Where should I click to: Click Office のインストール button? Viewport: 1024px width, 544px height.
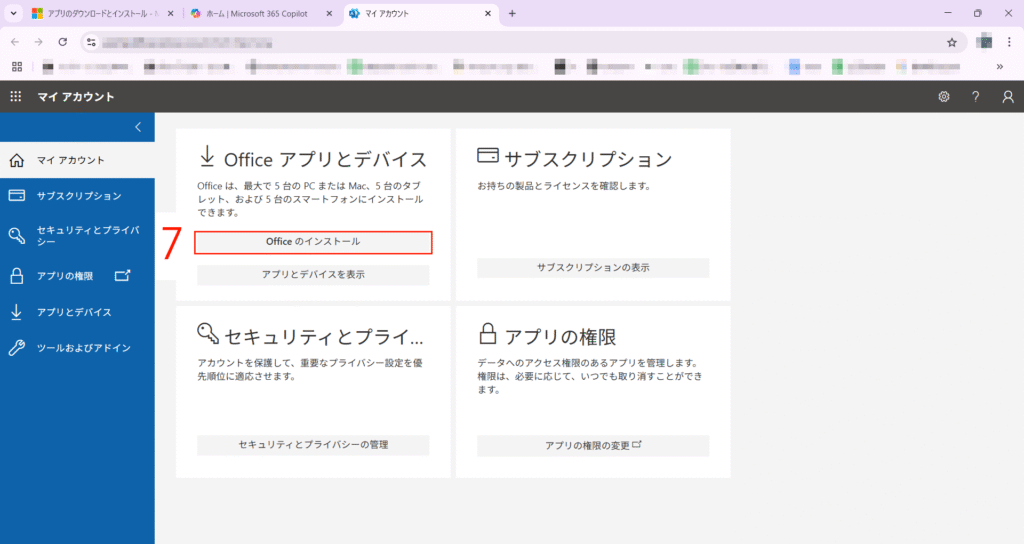313,242
